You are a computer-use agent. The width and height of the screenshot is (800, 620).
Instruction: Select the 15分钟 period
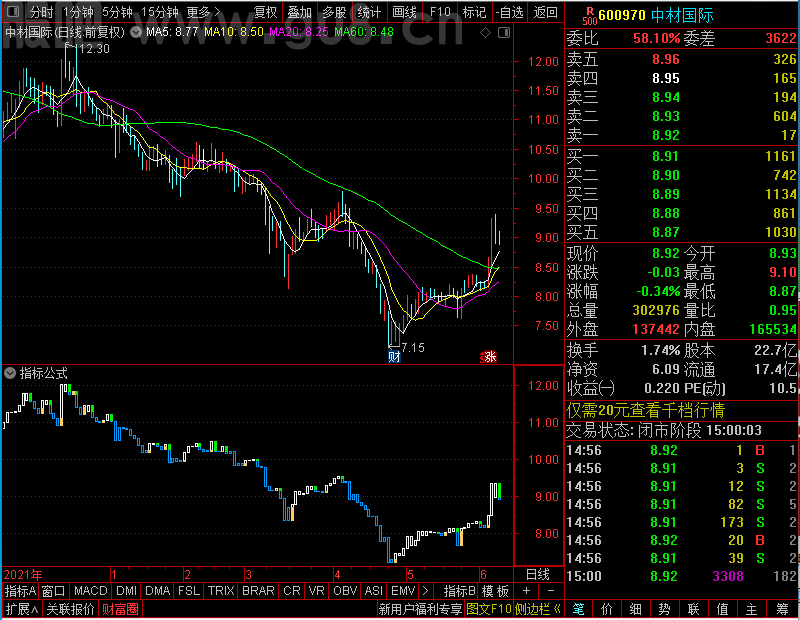click(x=159, y=12)
